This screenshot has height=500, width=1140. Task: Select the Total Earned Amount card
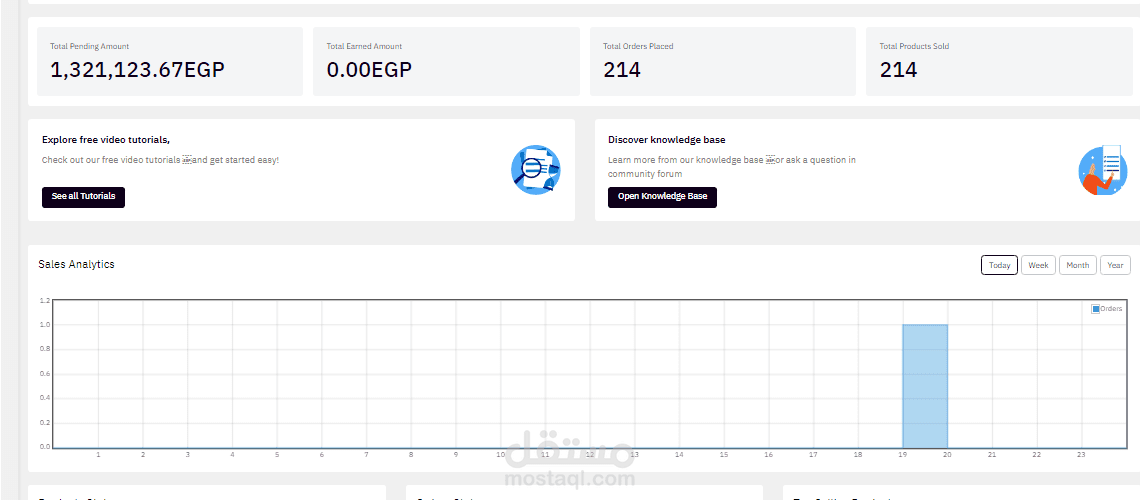(446, 62)
